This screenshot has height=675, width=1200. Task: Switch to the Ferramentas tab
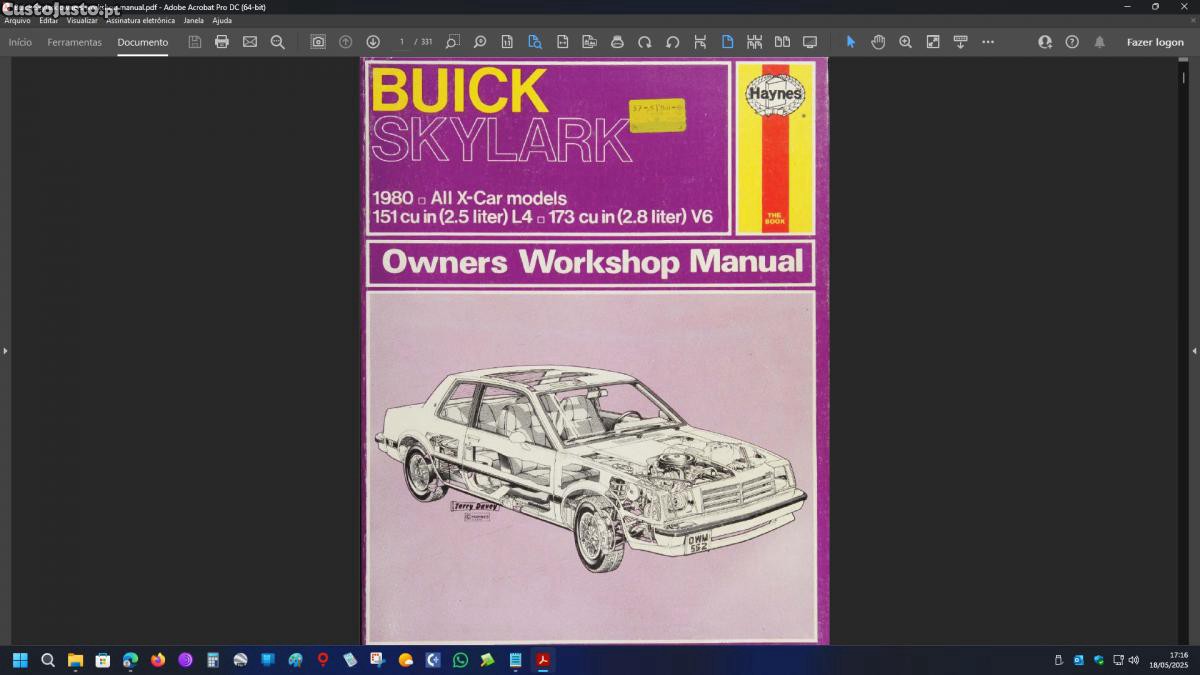pyautogui.click(x=75, y=42)
